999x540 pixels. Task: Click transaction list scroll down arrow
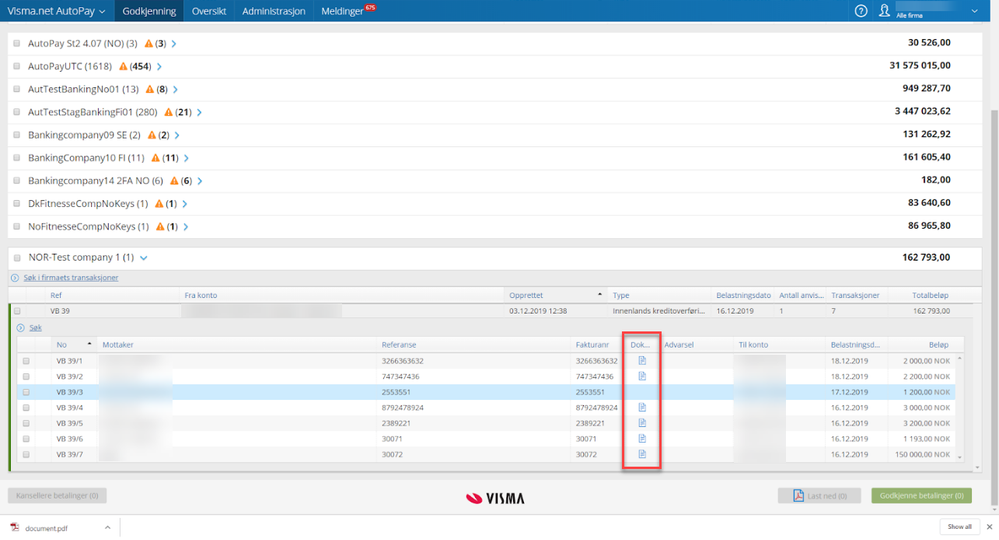coord(959,458)
